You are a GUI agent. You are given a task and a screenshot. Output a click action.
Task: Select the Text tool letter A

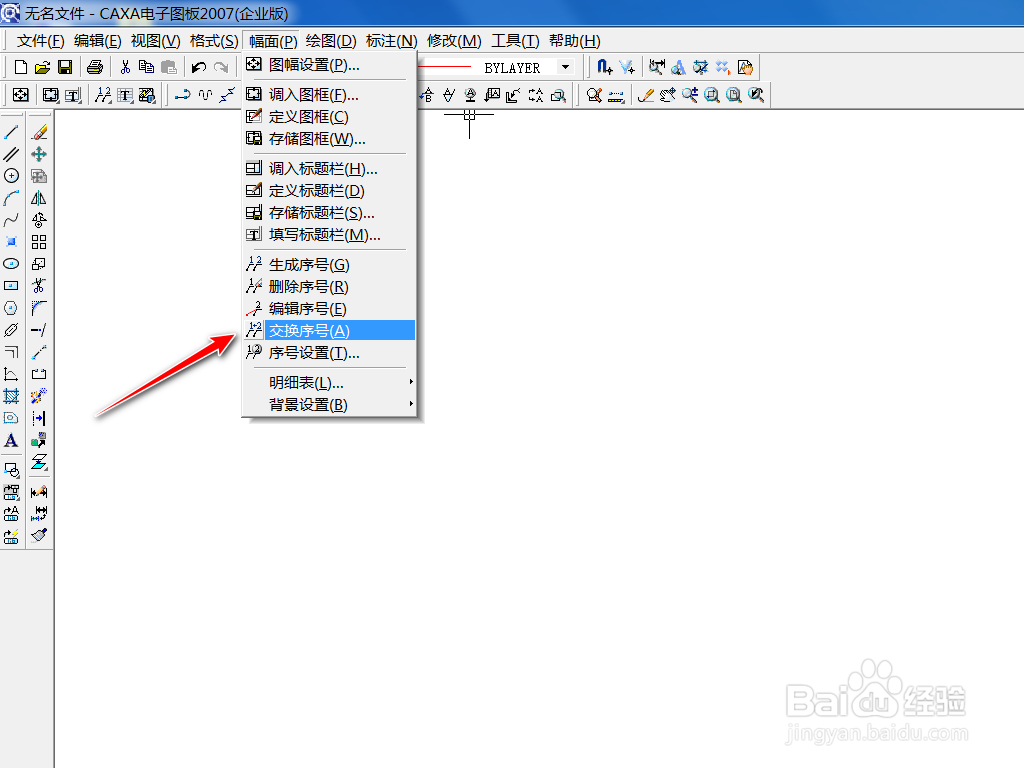pyautogui.click(x=11, y=440)
